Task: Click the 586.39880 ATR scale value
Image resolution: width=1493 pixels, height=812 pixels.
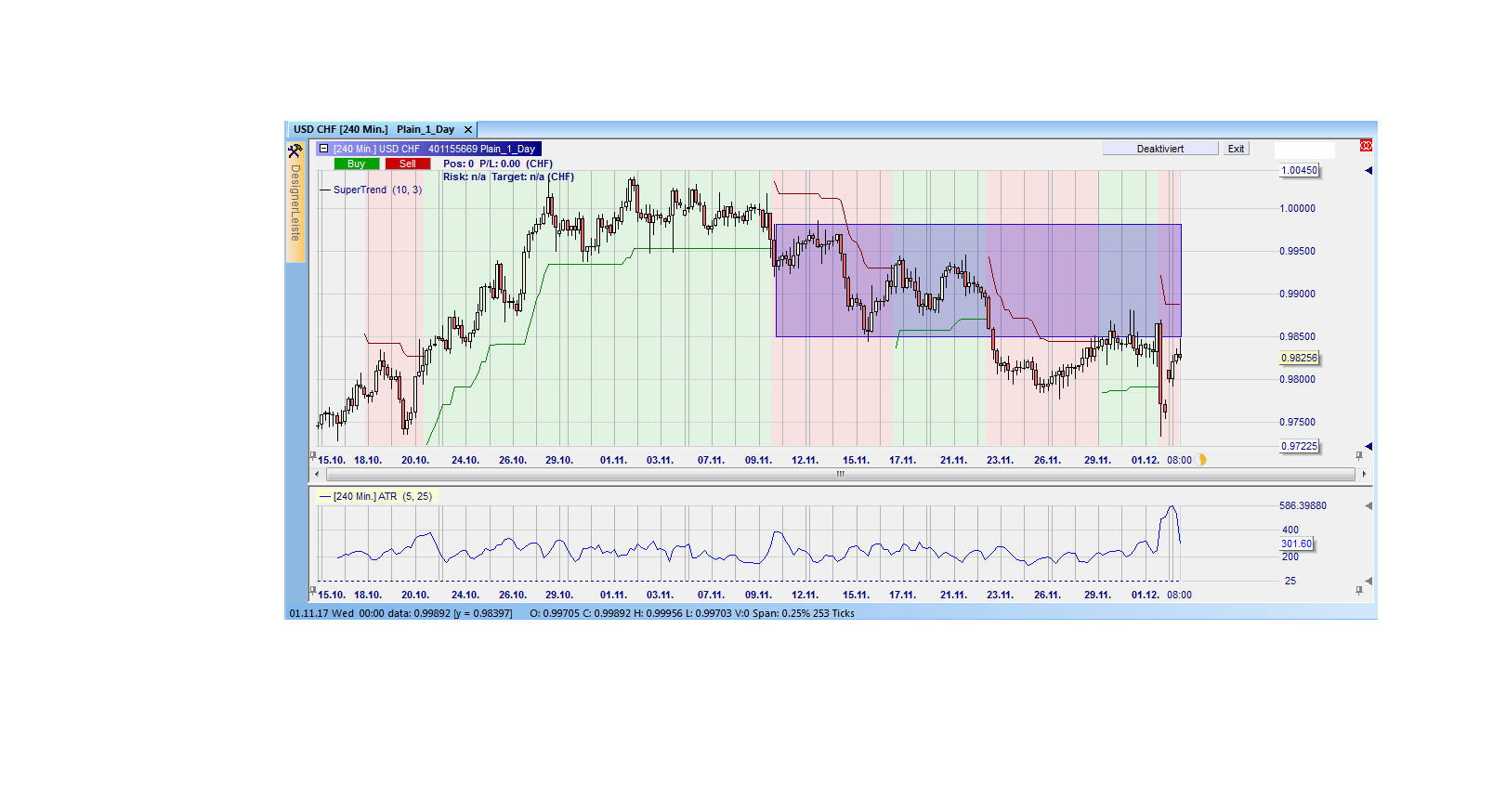Action: point(1303,505)
